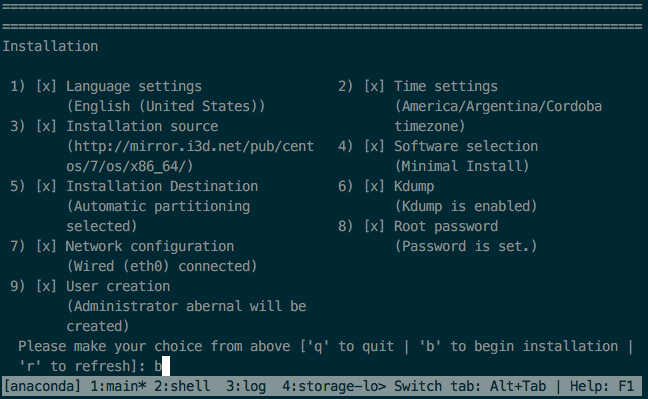648x399 pixels.
Task: Select the Network configuration entry
Action: [150, 246]
